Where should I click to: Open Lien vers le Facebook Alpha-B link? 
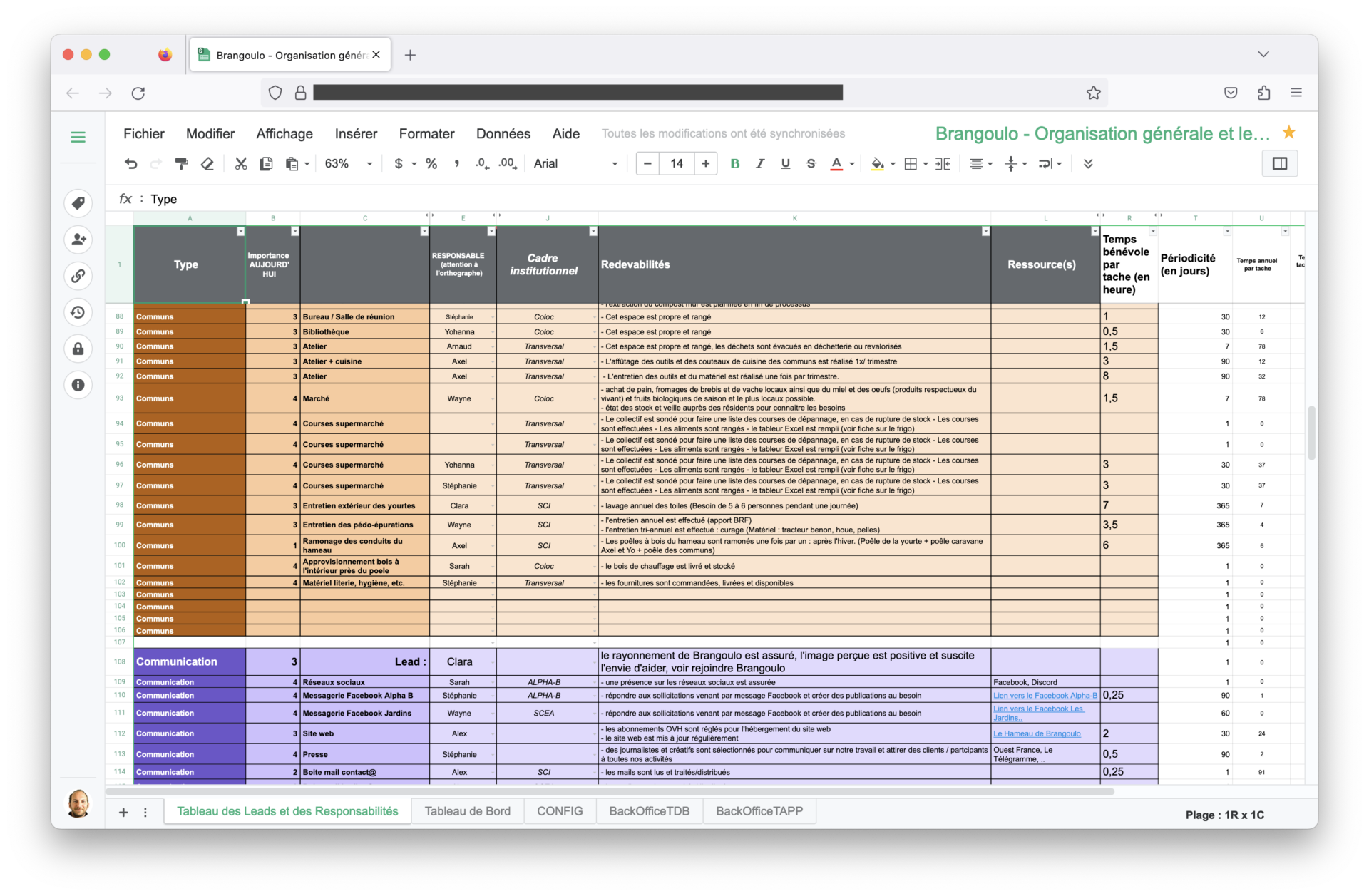click(1045, 695)
